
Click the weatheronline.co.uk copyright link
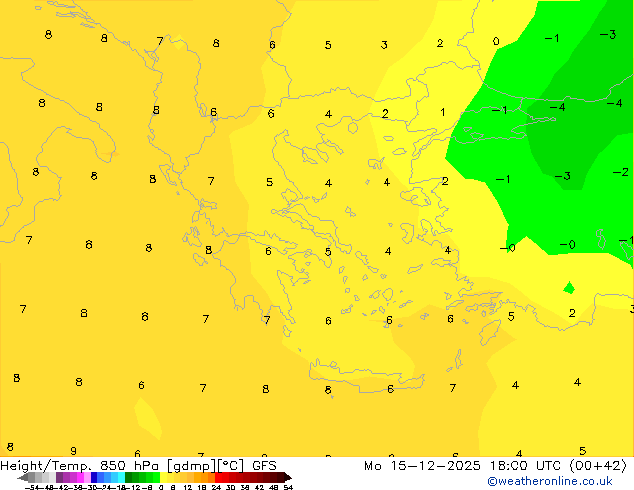click(549, 481)
